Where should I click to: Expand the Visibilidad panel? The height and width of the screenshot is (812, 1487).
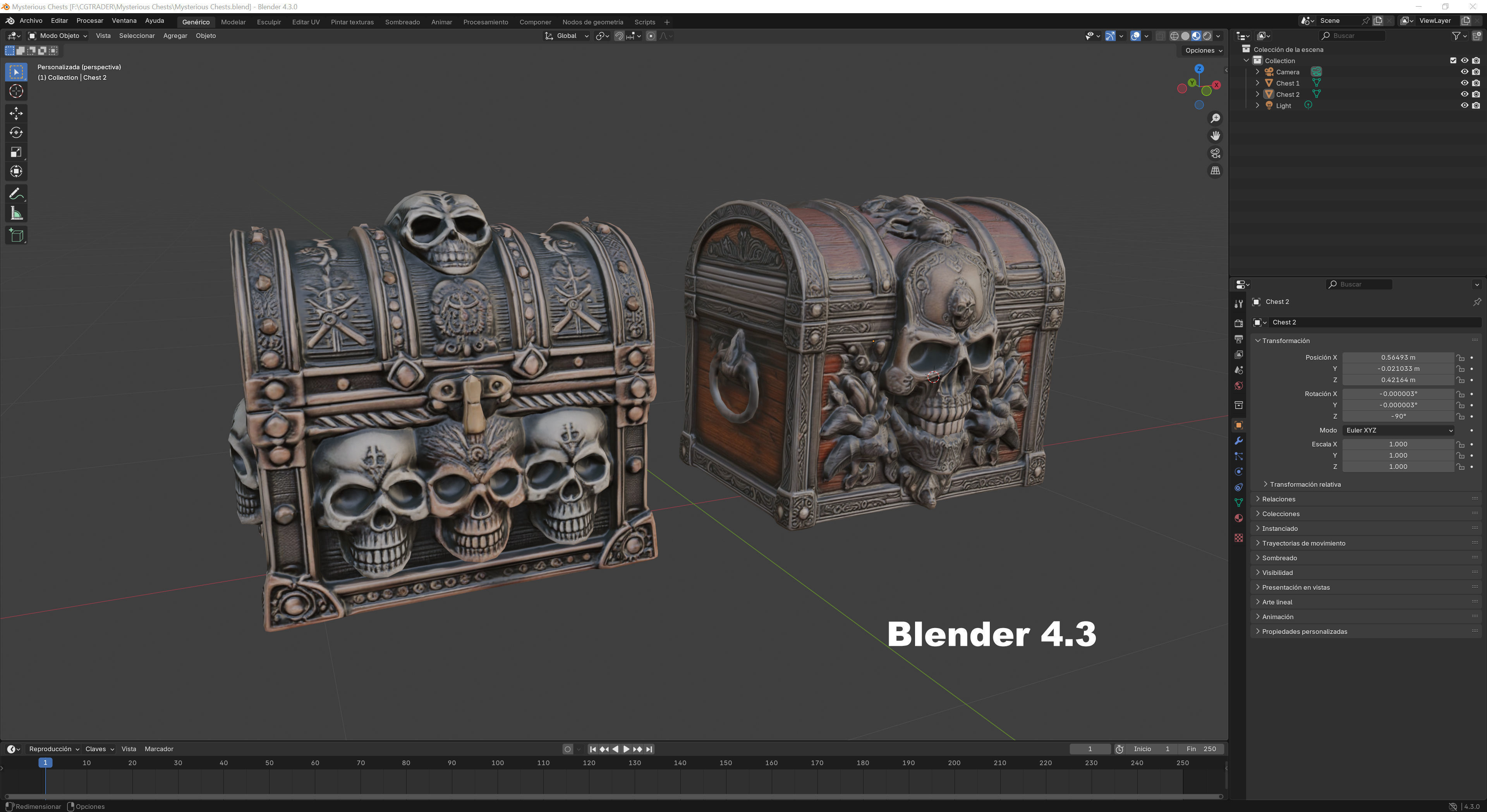pos(1277,573)
